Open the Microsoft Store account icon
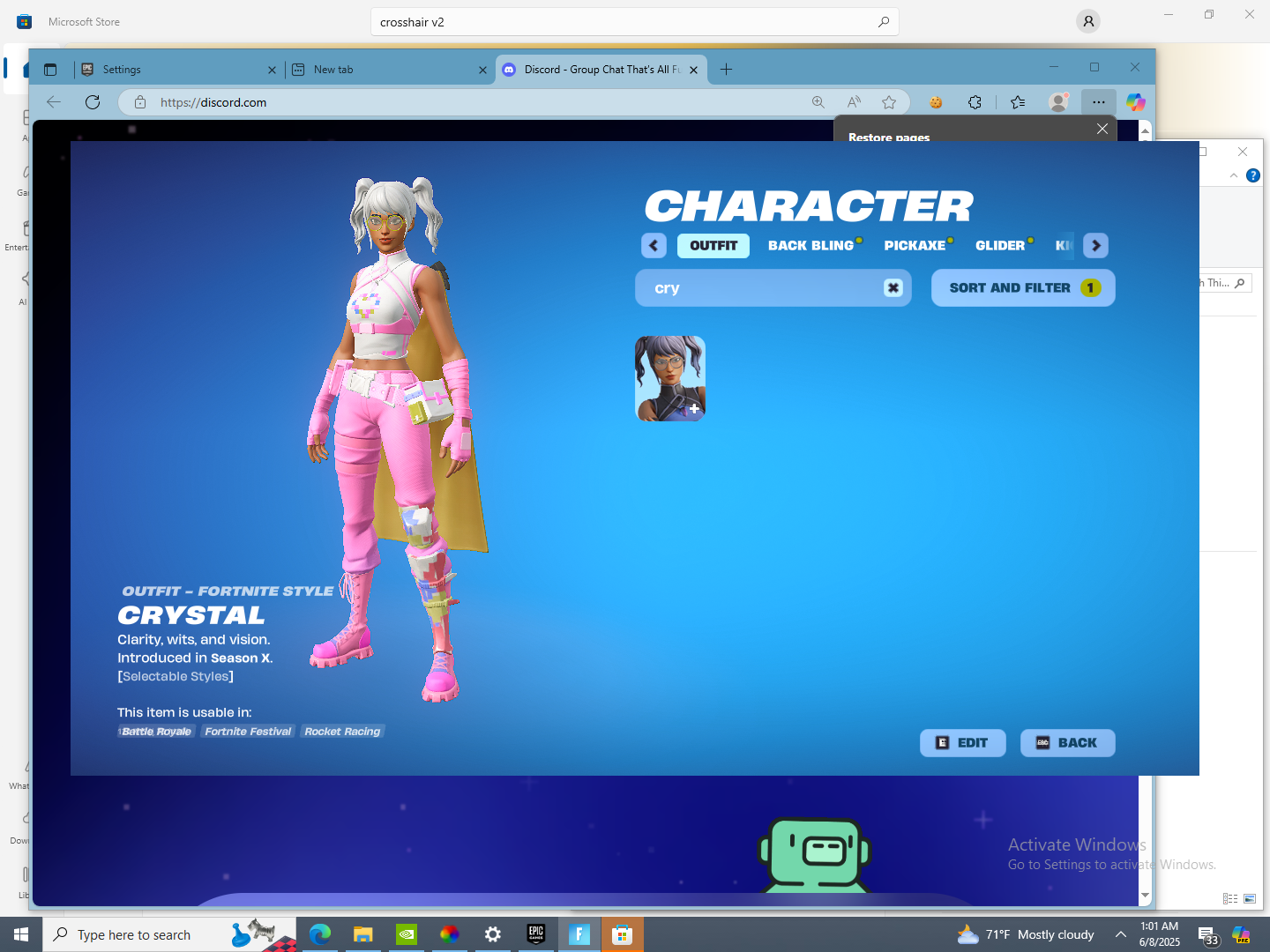 [1088, 22]
